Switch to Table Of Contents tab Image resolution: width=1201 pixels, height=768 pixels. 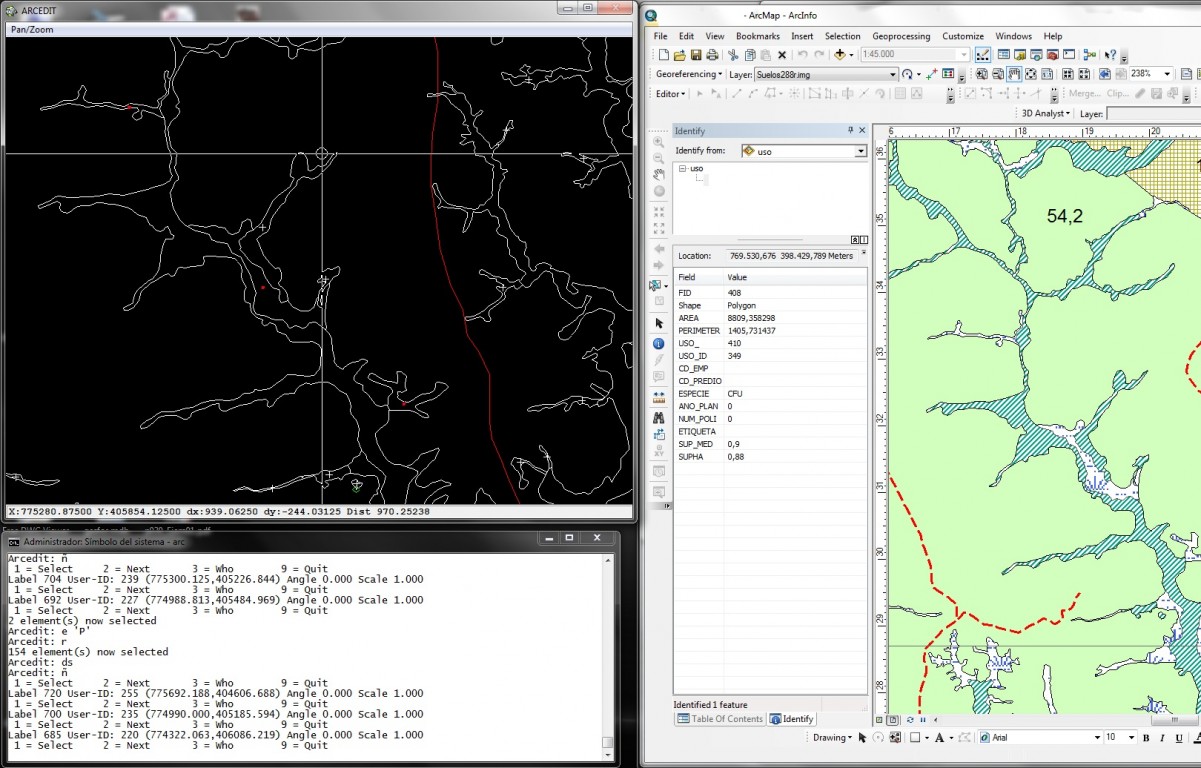click(720, 719)
